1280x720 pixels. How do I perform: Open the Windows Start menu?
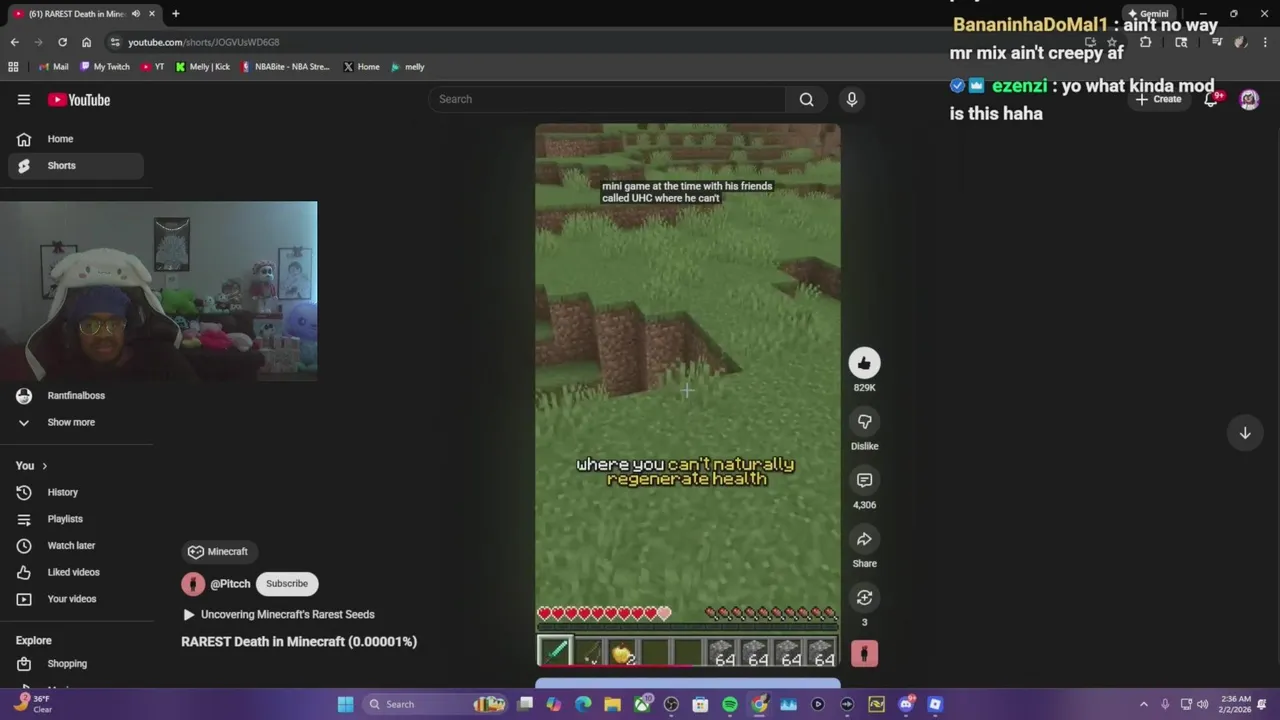coord(345,704)
